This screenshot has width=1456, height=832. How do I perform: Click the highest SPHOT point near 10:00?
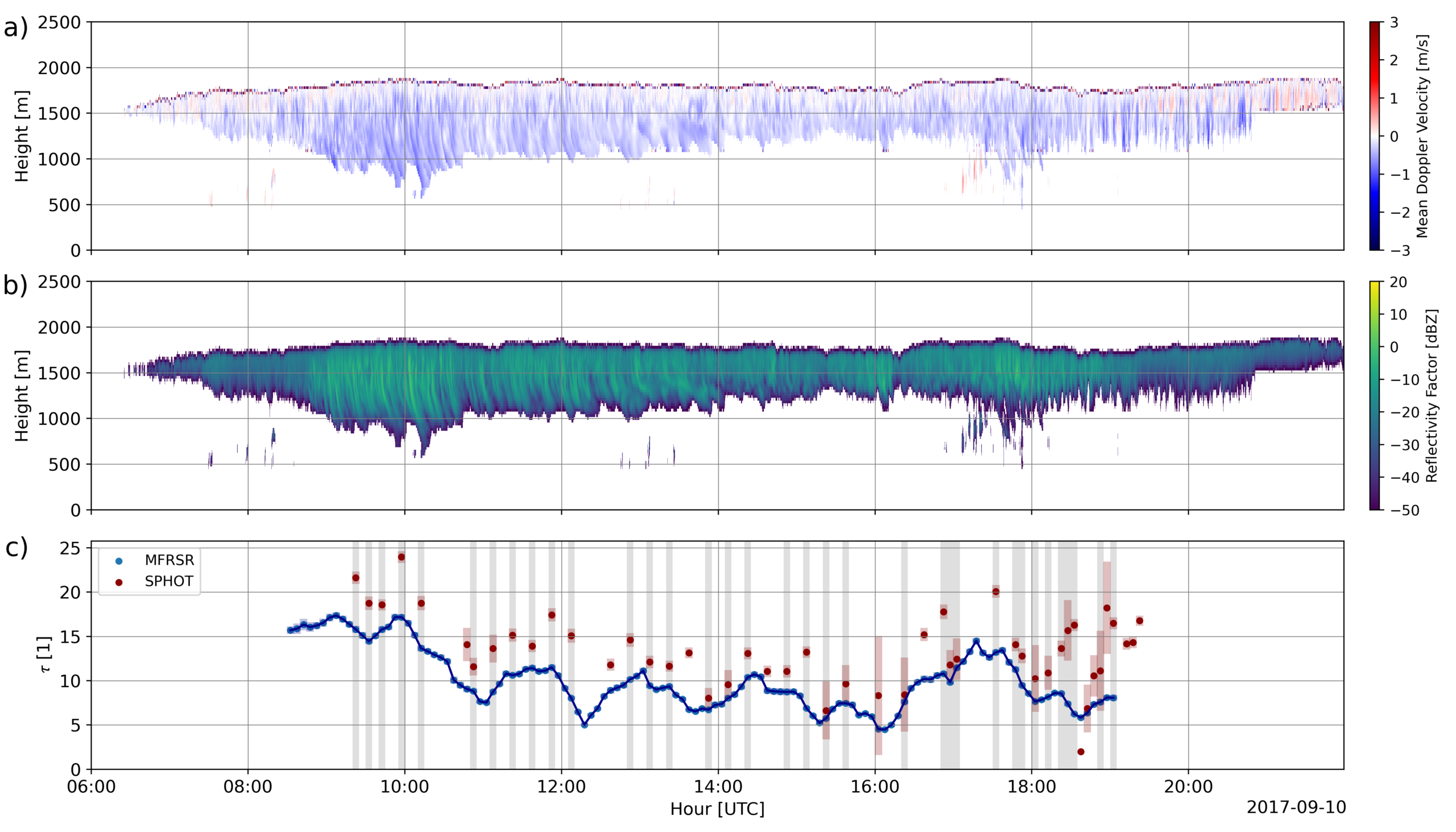pyautogui.click(x=401, y=557)
